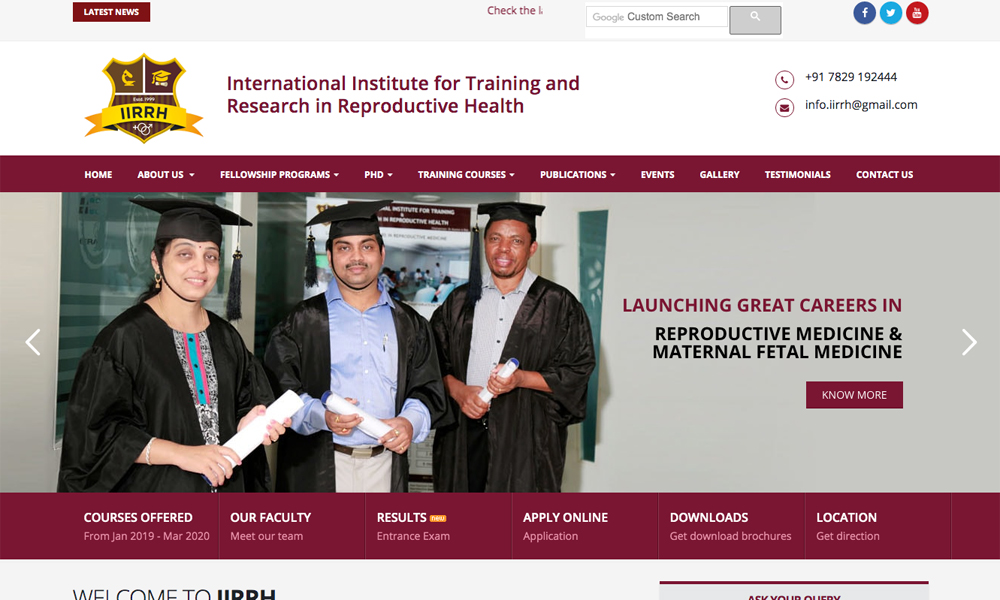The image size is (1000, 600).
Task: Open the Twitter social icon
Action: 890,13
